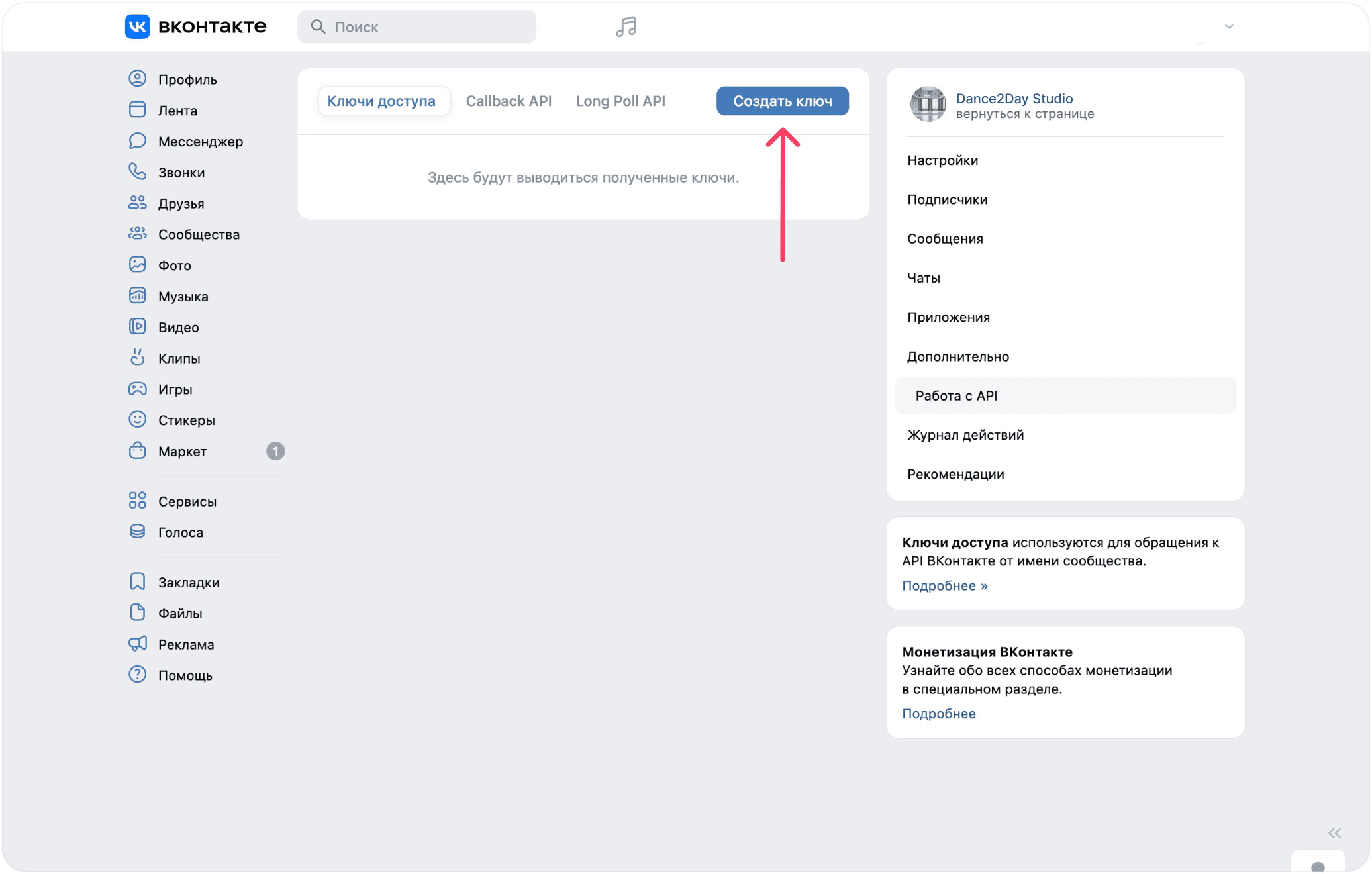Click the Advertising megaphone icon
Screen dimensions: 1372x874
(137, 644)
